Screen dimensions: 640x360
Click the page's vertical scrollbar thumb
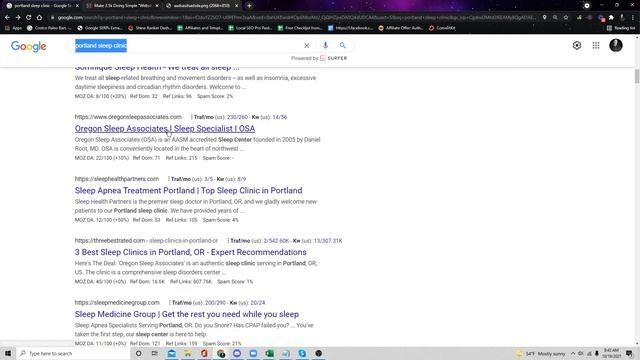click(x=637, y=76)
